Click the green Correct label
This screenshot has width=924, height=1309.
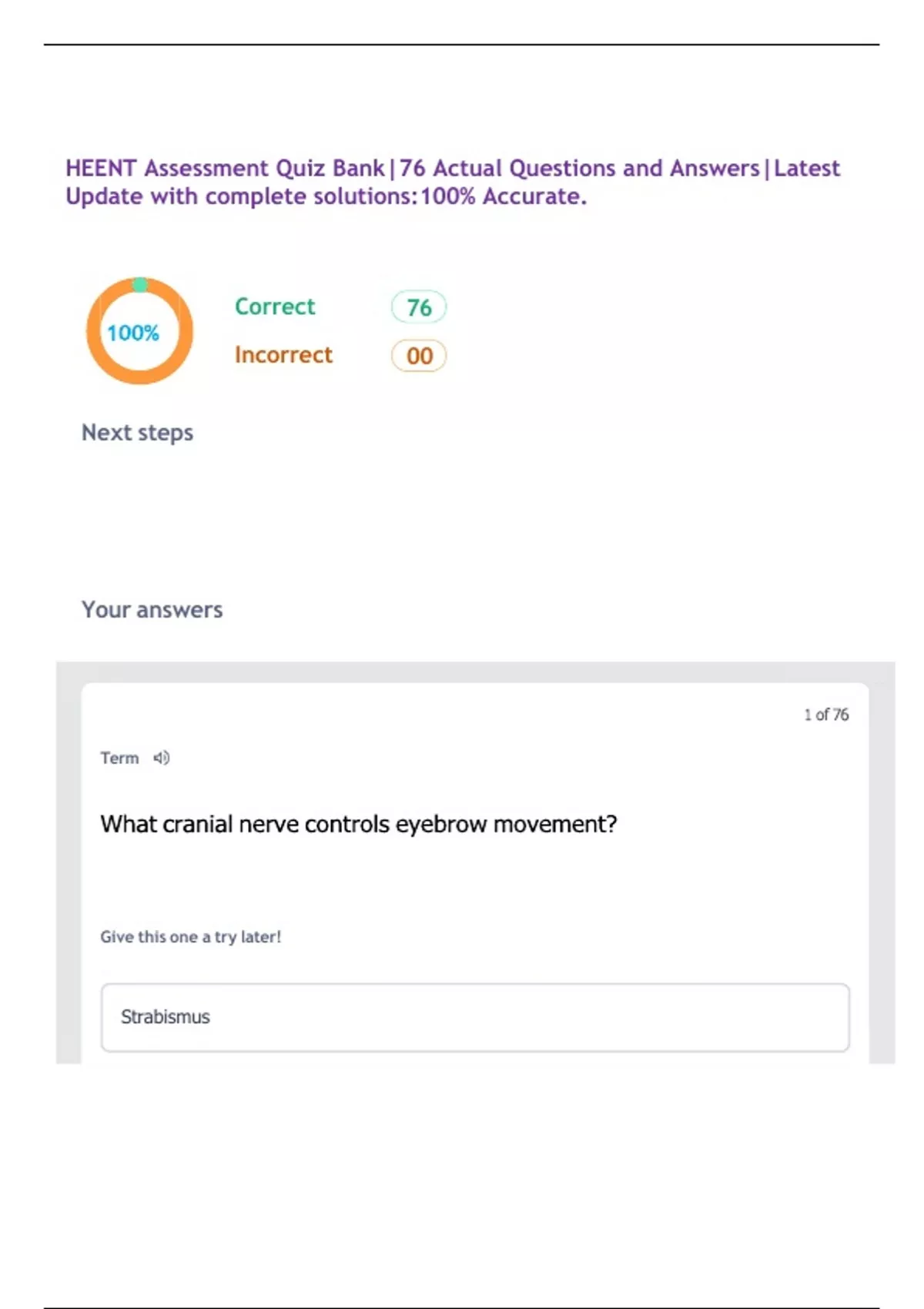275,306
